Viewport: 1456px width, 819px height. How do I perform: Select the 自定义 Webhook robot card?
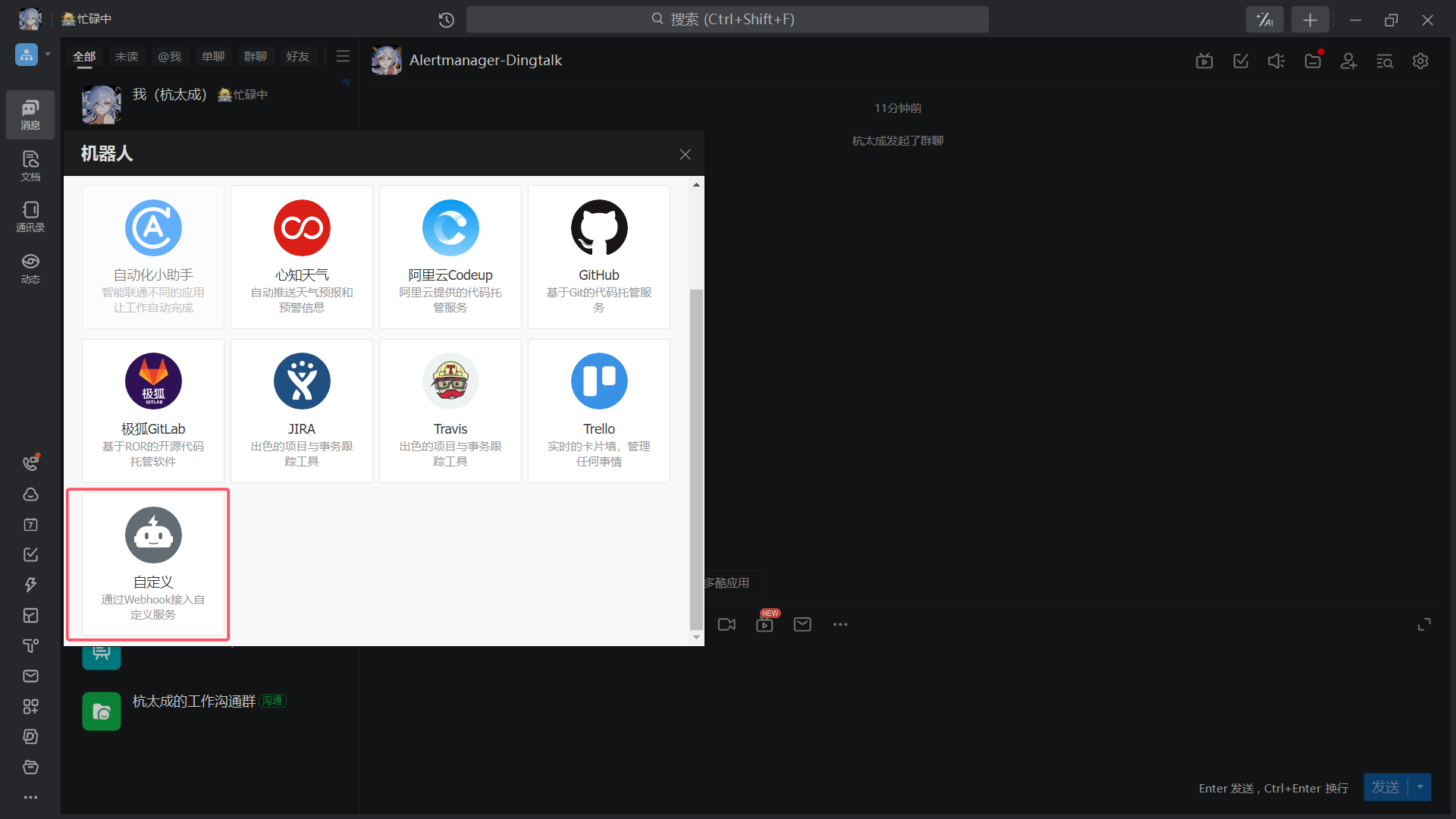(x=153, y=564)
